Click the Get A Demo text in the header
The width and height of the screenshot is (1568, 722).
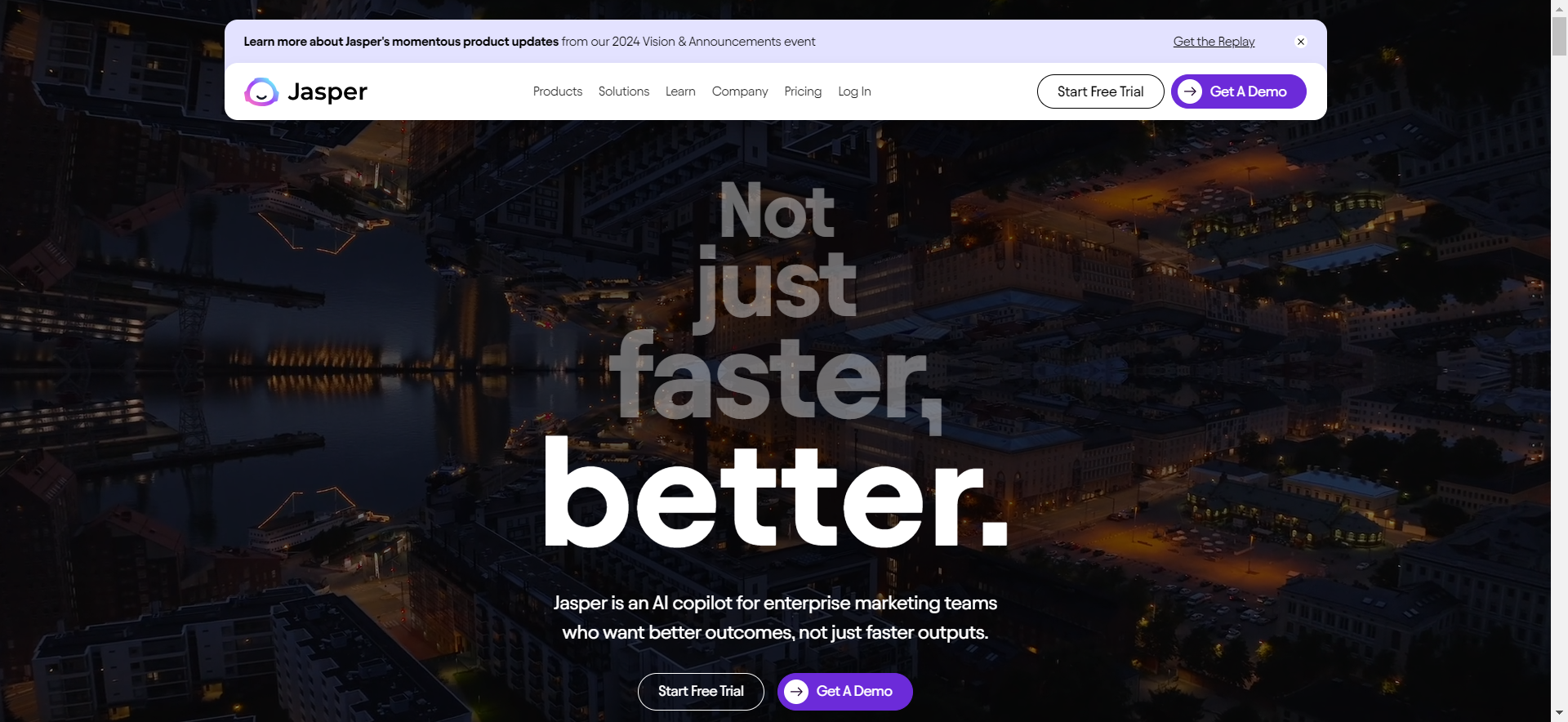(x=1248, y=91)
